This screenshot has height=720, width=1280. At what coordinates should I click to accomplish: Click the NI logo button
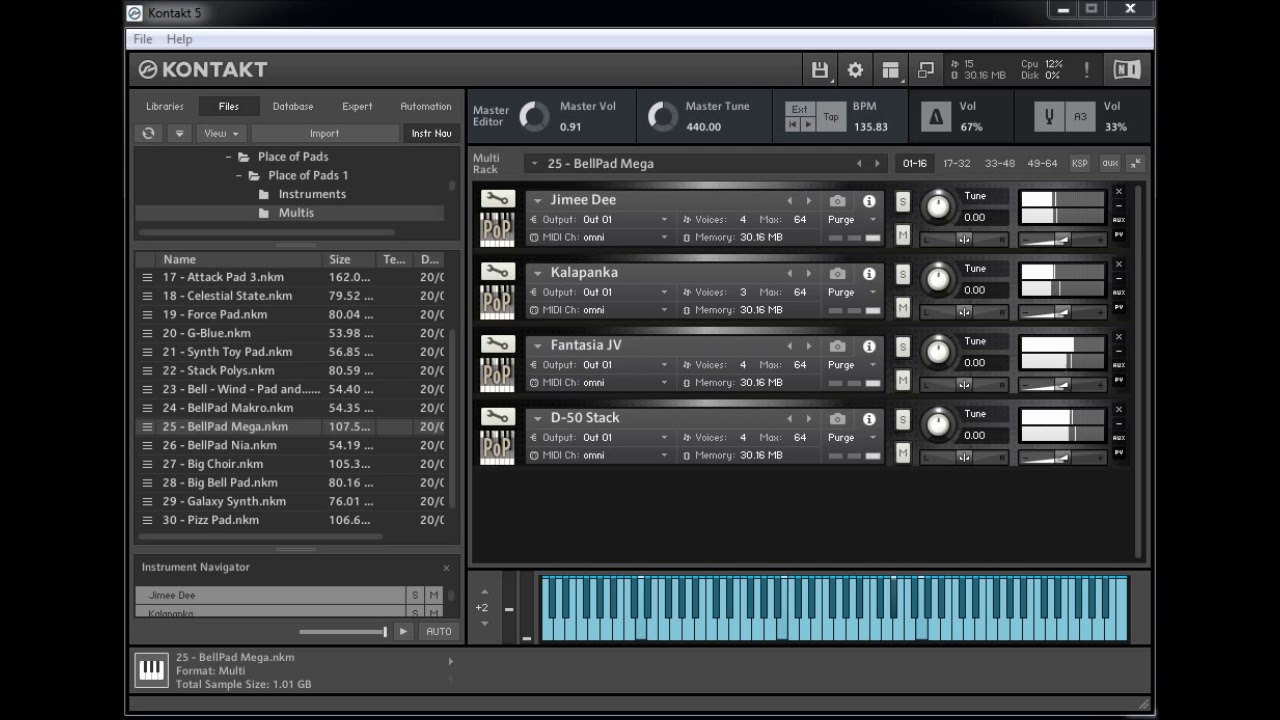pos(1127,69)
